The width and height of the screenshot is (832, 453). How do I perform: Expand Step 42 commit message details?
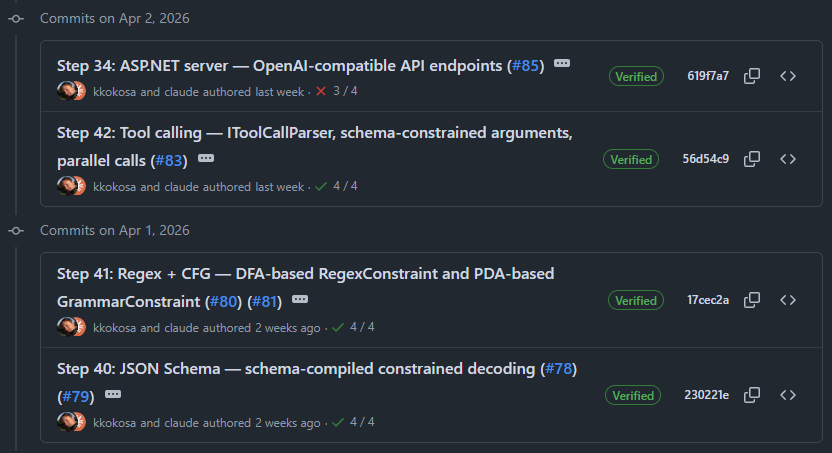206,159
